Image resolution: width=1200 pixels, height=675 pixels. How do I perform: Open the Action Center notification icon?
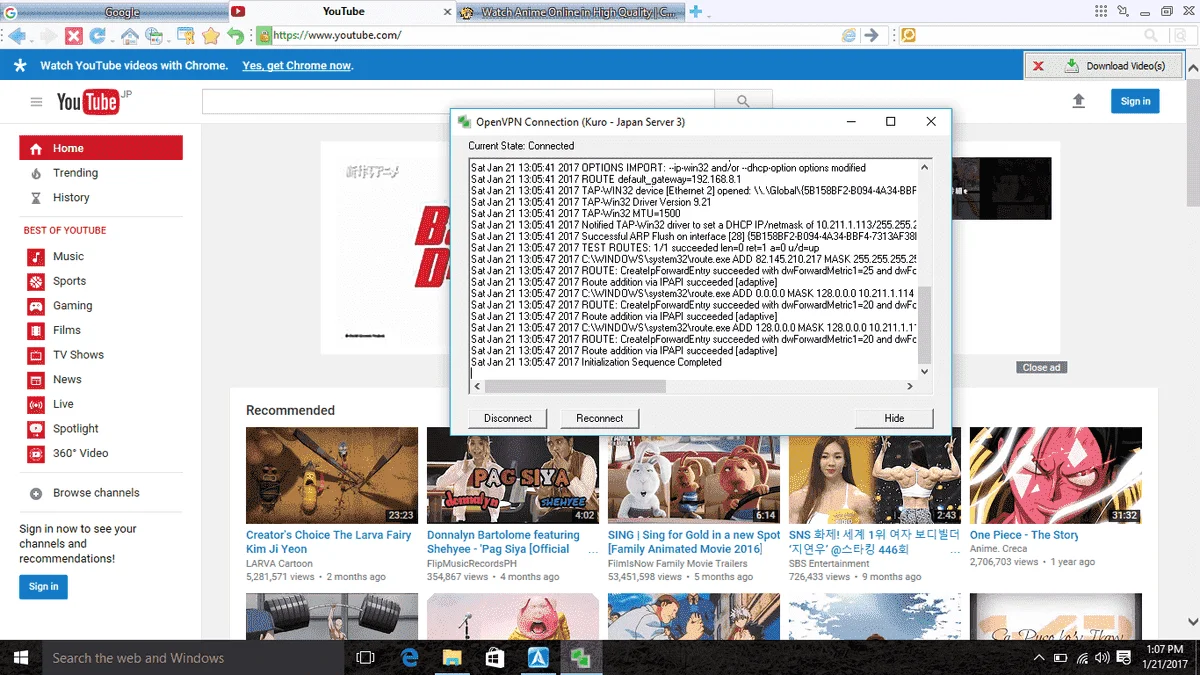(1122, 658)
